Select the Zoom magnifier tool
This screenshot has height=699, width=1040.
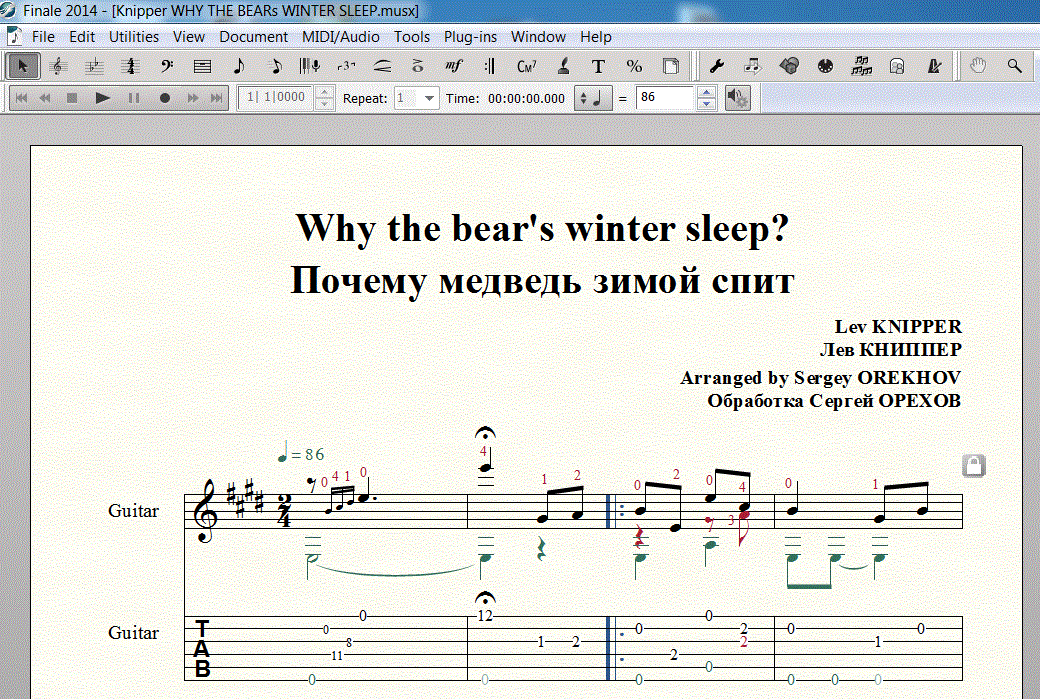(x=1014, y=66)
